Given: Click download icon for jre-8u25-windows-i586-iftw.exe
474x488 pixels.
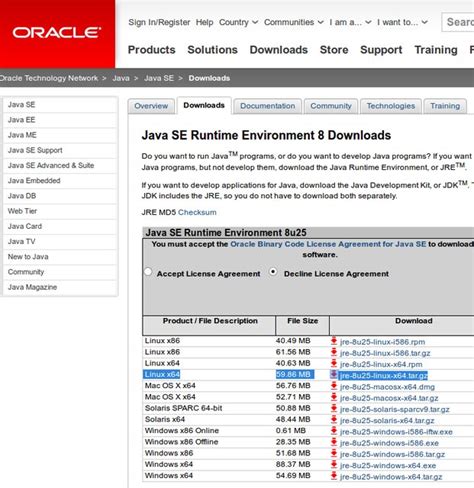Looking at the screenshot, I should [334, 431].
